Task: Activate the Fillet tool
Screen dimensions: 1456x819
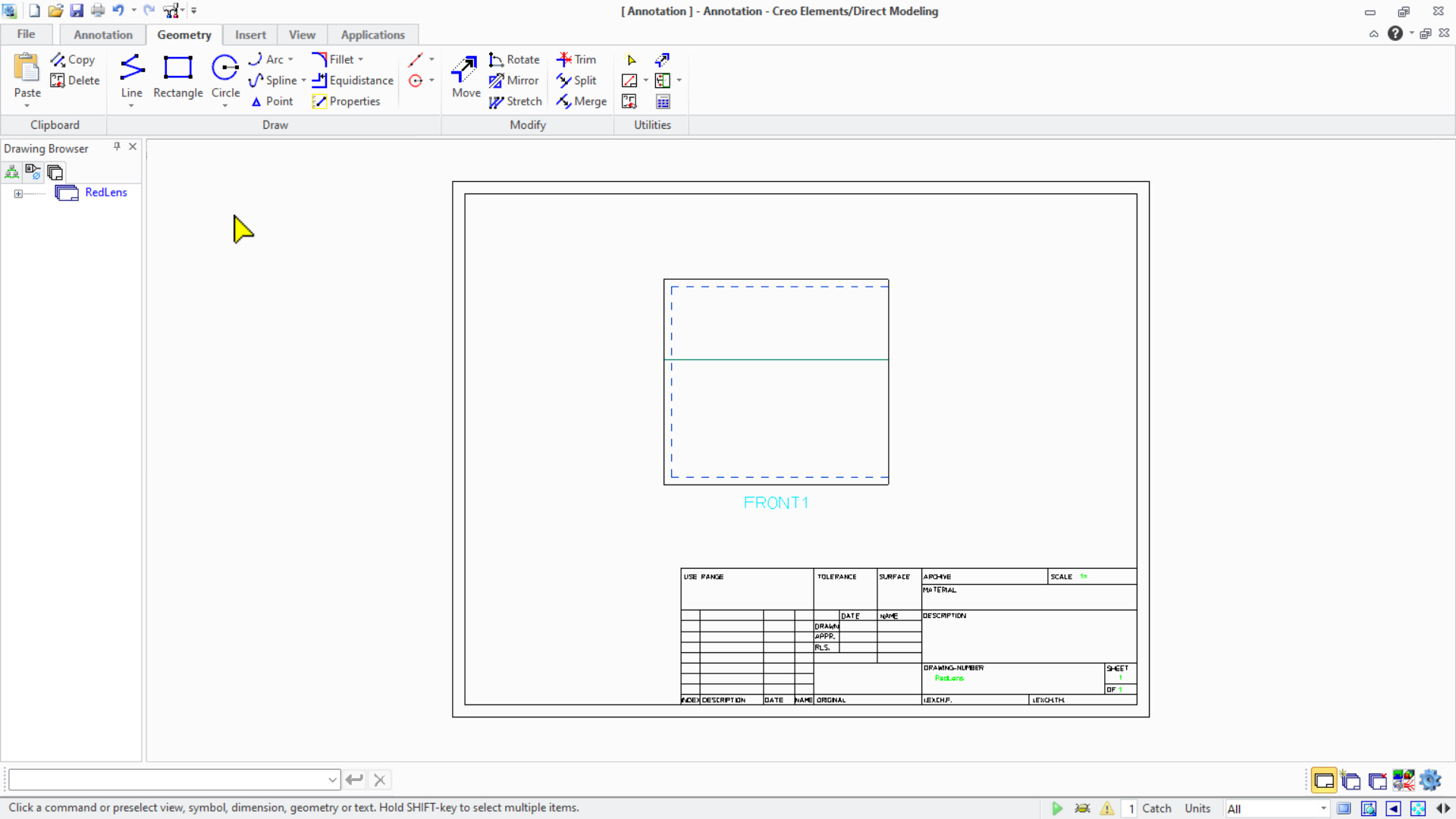Action: coord(333,59)
